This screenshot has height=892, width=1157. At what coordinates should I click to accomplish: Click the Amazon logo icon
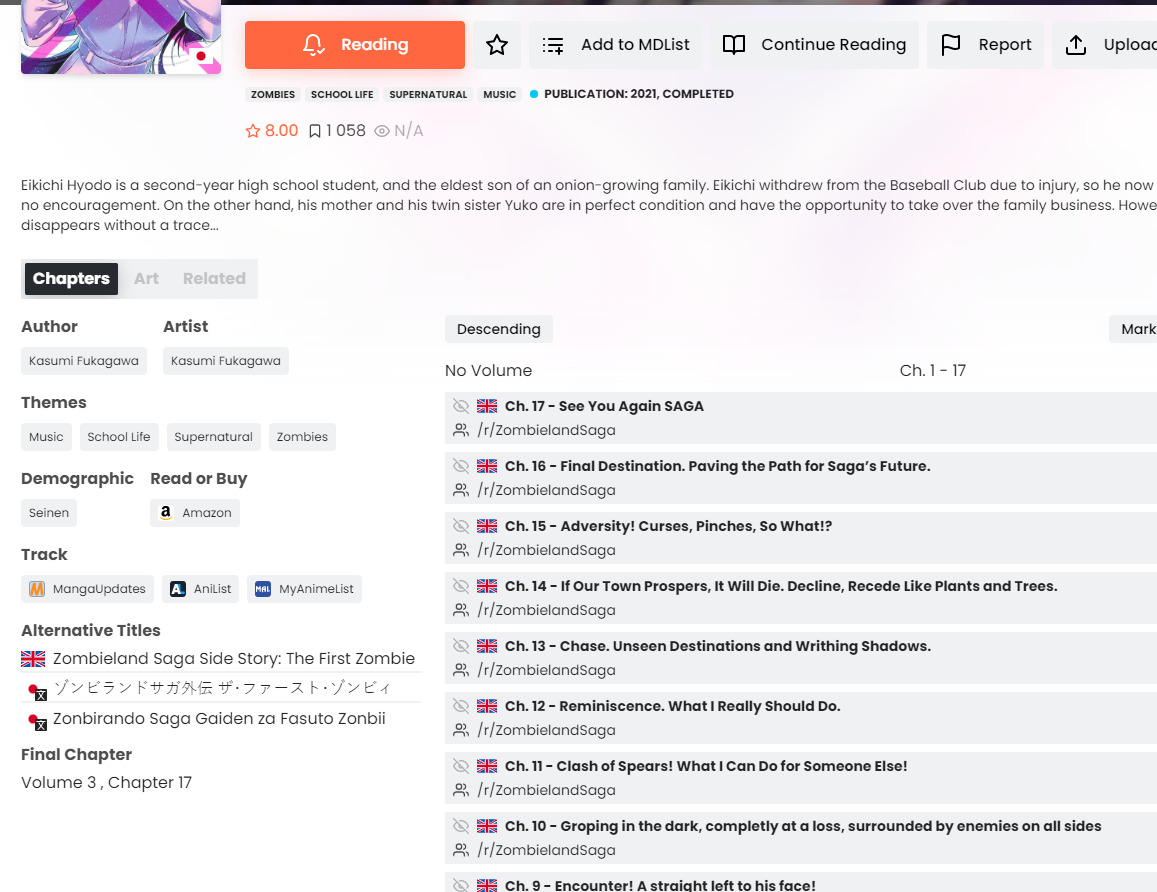pyautogui.click(x=166, y=513)
